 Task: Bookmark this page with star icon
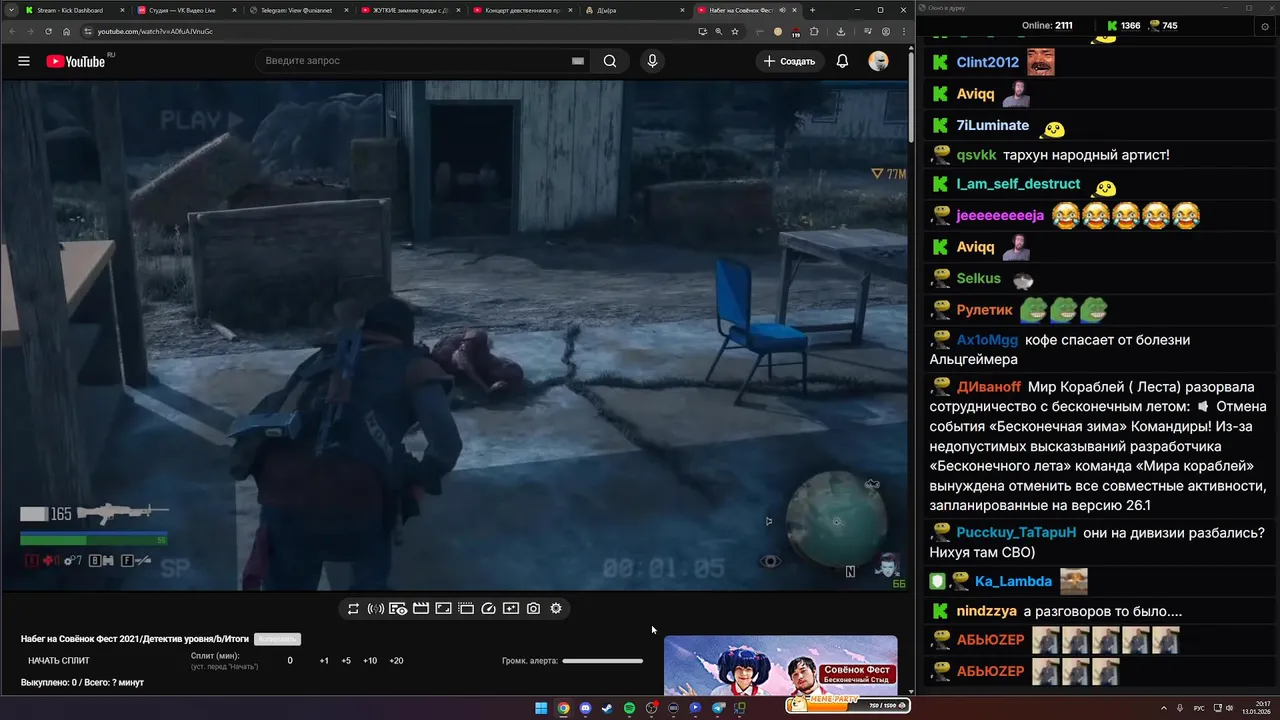pos(735,31)
